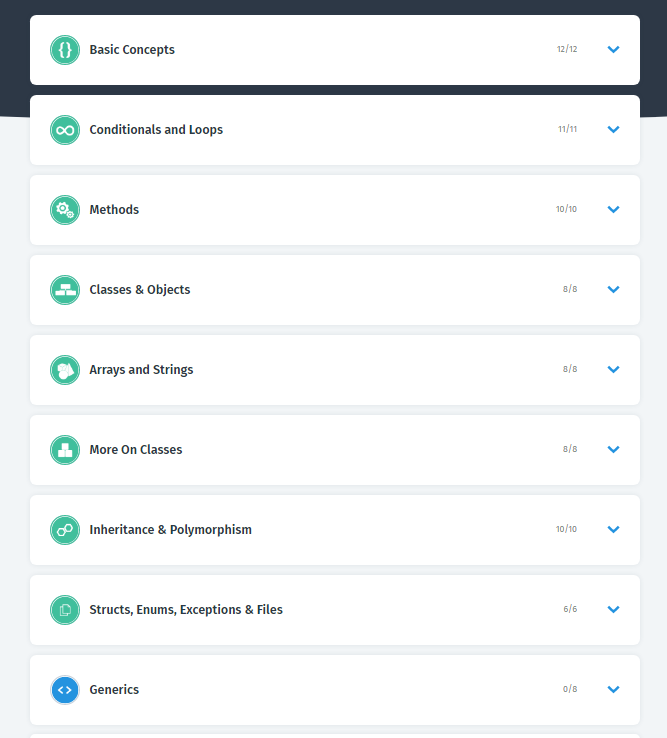This screenshot has height=738, width=667.
Task: Expand the Arrays and Strings chevron
Action: [614, 370]
